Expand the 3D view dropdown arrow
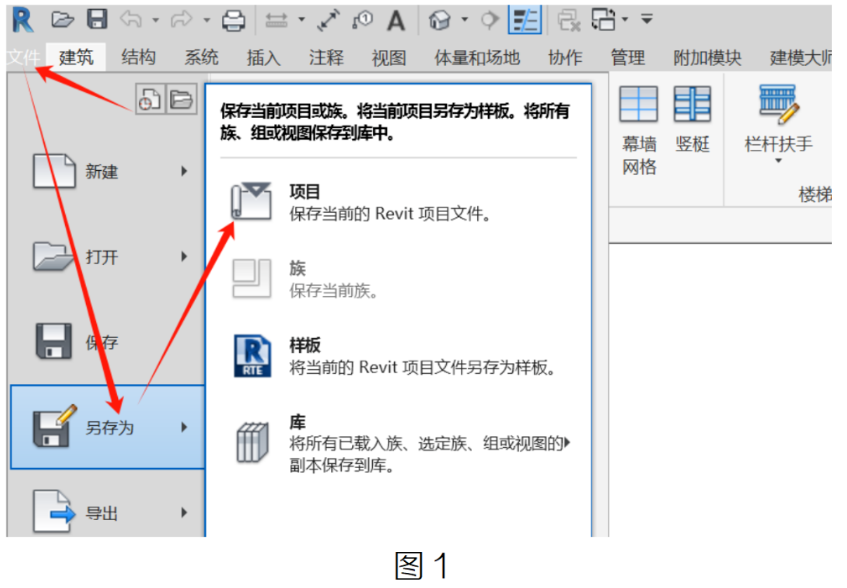Image resolution: width=847 pixels, height=588 pixels. 465,20
